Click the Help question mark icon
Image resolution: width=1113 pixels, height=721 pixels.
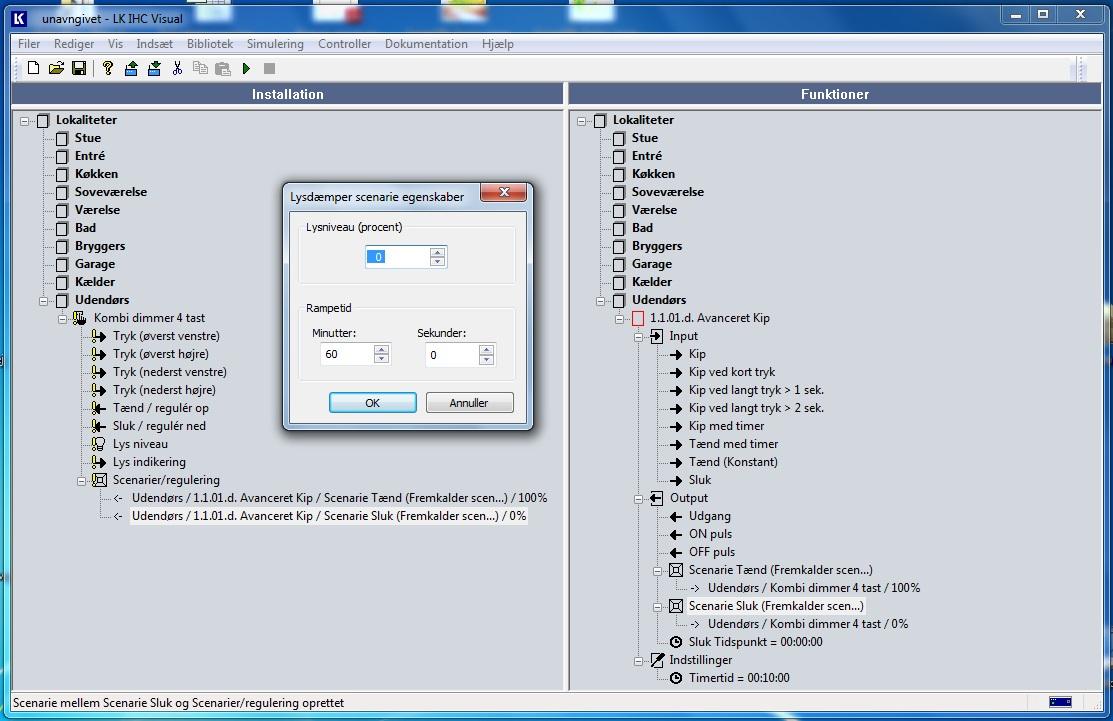108,68
